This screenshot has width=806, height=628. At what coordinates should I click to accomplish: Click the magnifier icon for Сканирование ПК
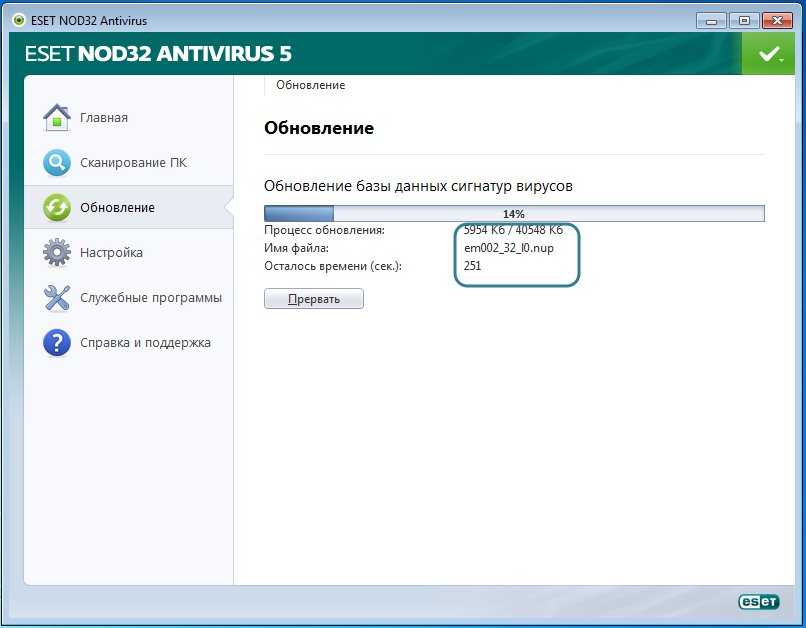point(57,162)
